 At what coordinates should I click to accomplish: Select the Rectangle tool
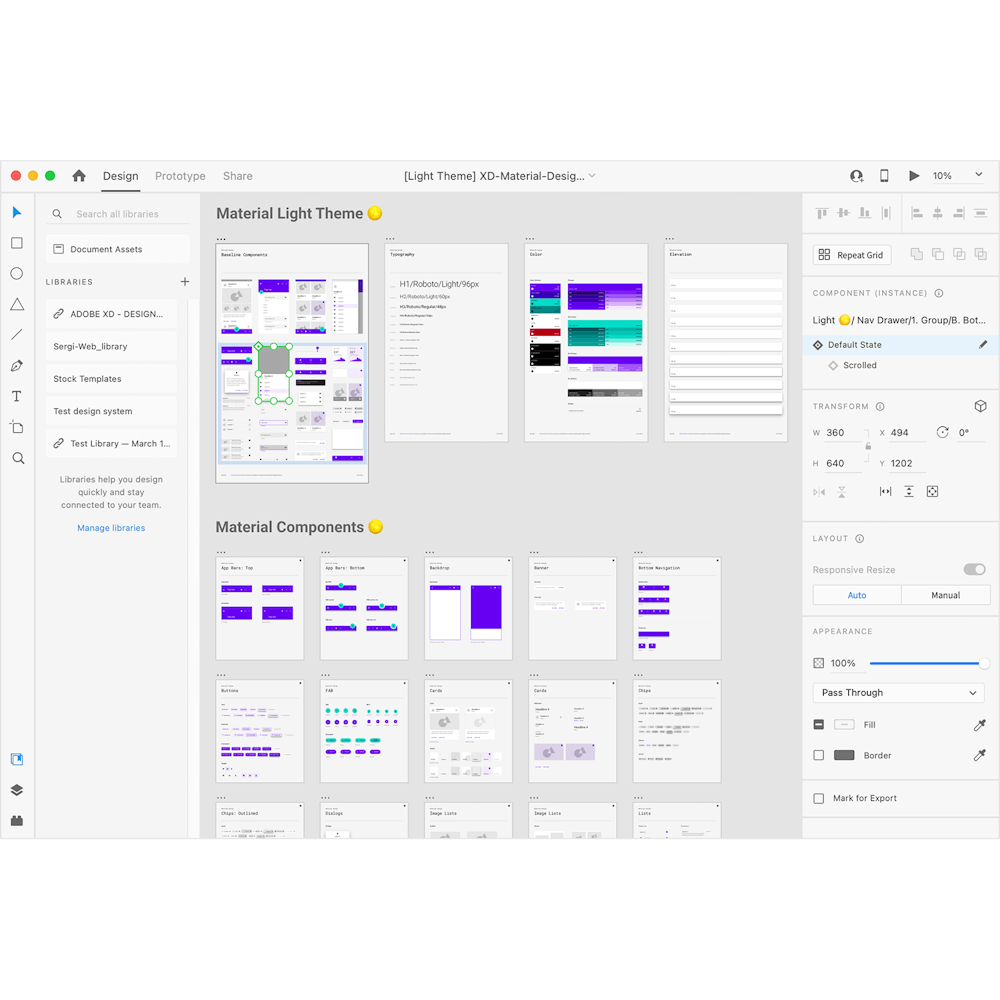click(x=16, y=242)
